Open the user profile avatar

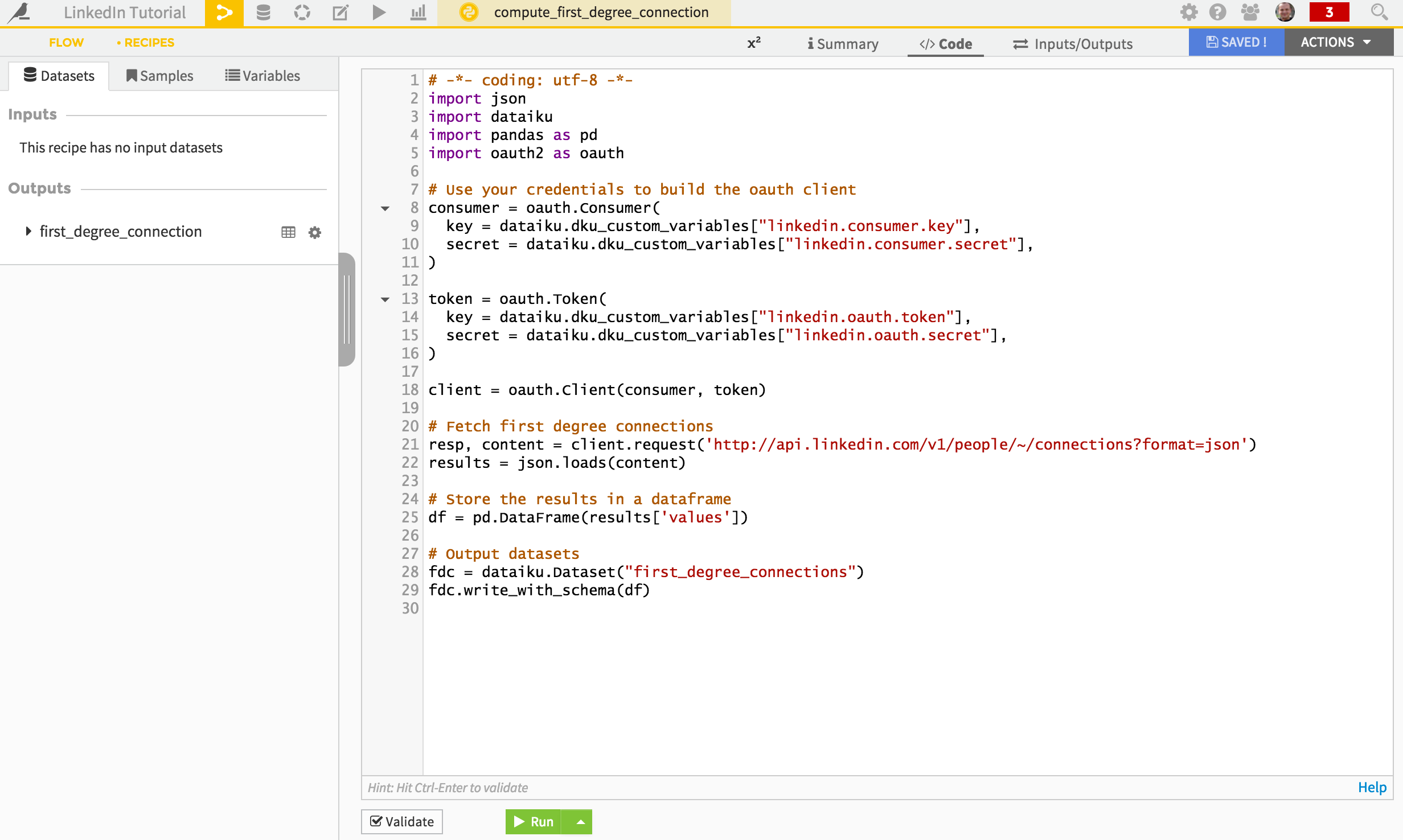pos(1285,12)
